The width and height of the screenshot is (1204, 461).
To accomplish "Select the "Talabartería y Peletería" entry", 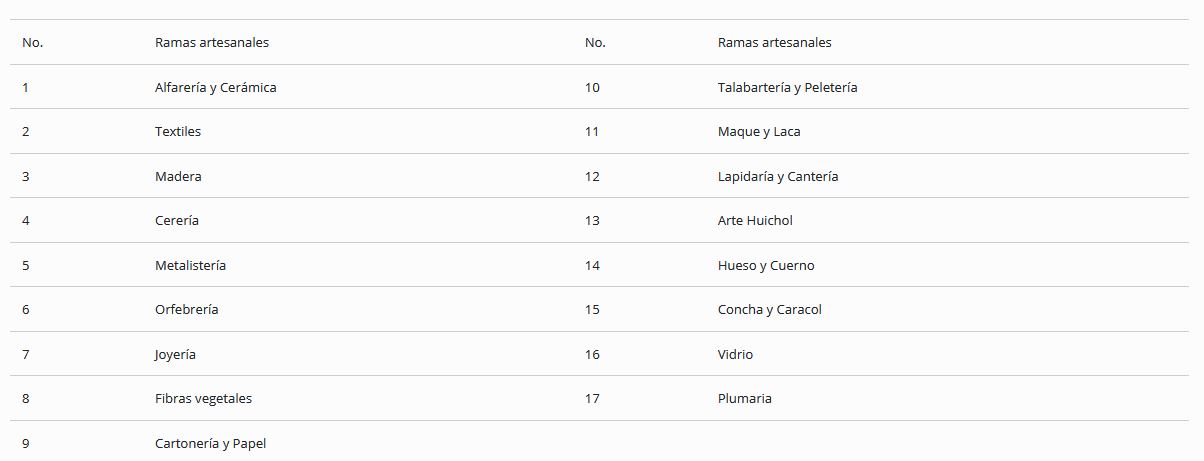I will pyautogui.click(x=787, y=87).
